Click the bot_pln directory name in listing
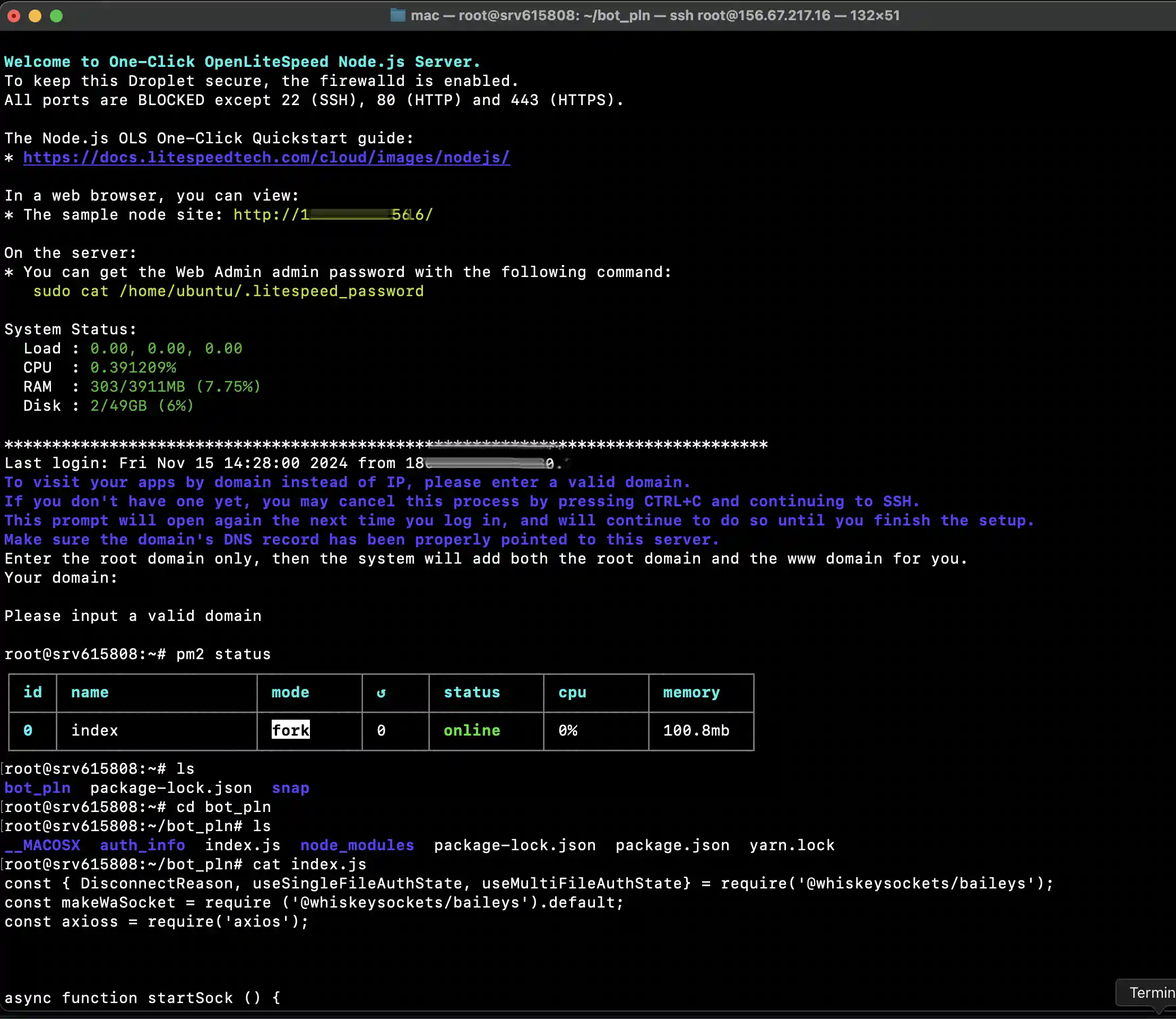The width and height of the screenshot is (1176, 1019). tap(38, 788)
